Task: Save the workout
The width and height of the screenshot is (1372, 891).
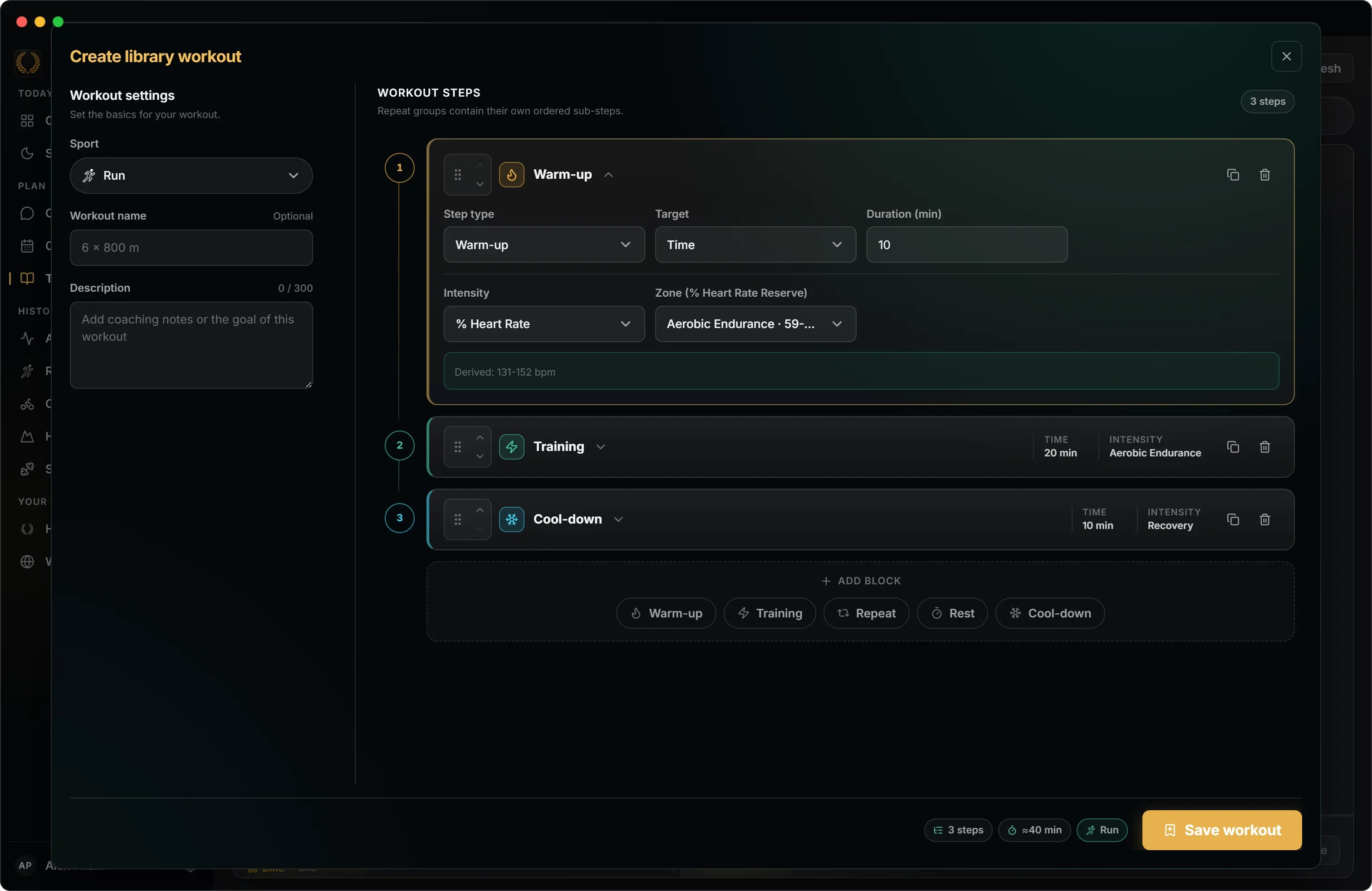Action: click(1221, 830)
